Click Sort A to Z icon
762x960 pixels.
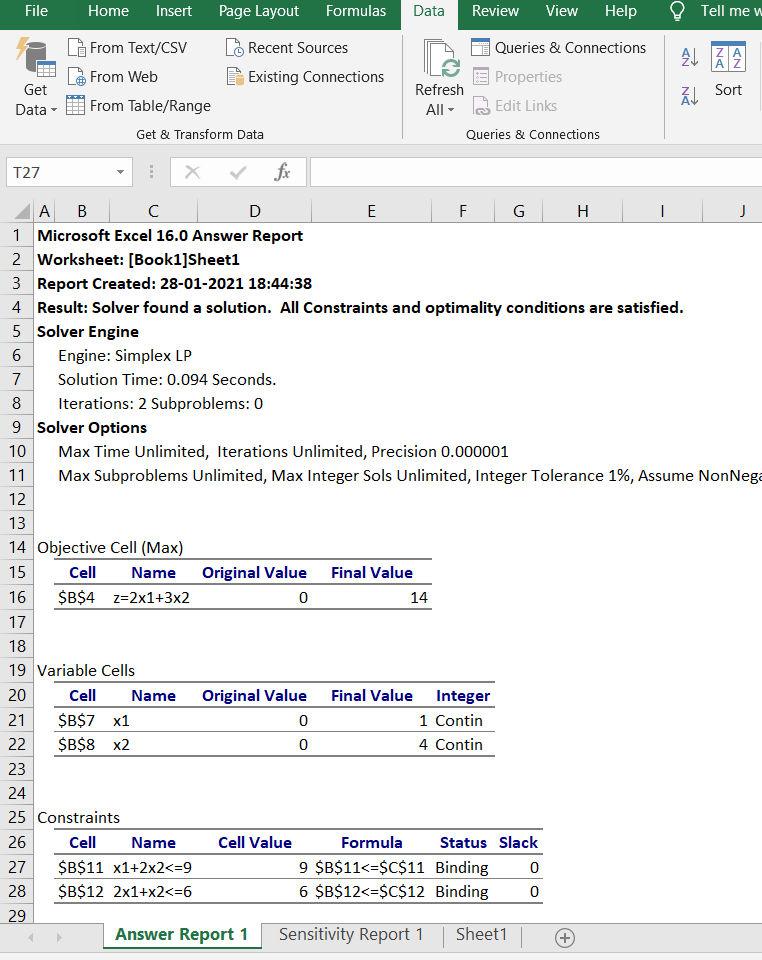coord(689,58)
